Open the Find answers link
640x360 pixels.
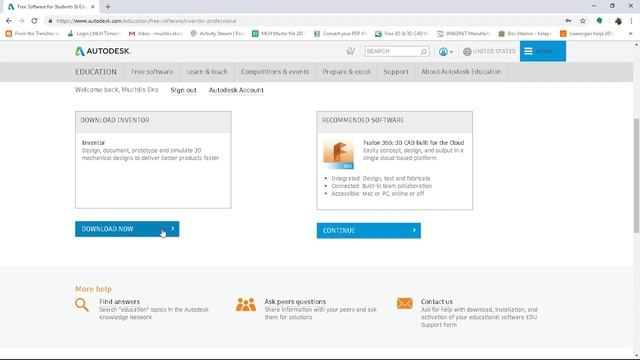(119, 302)
